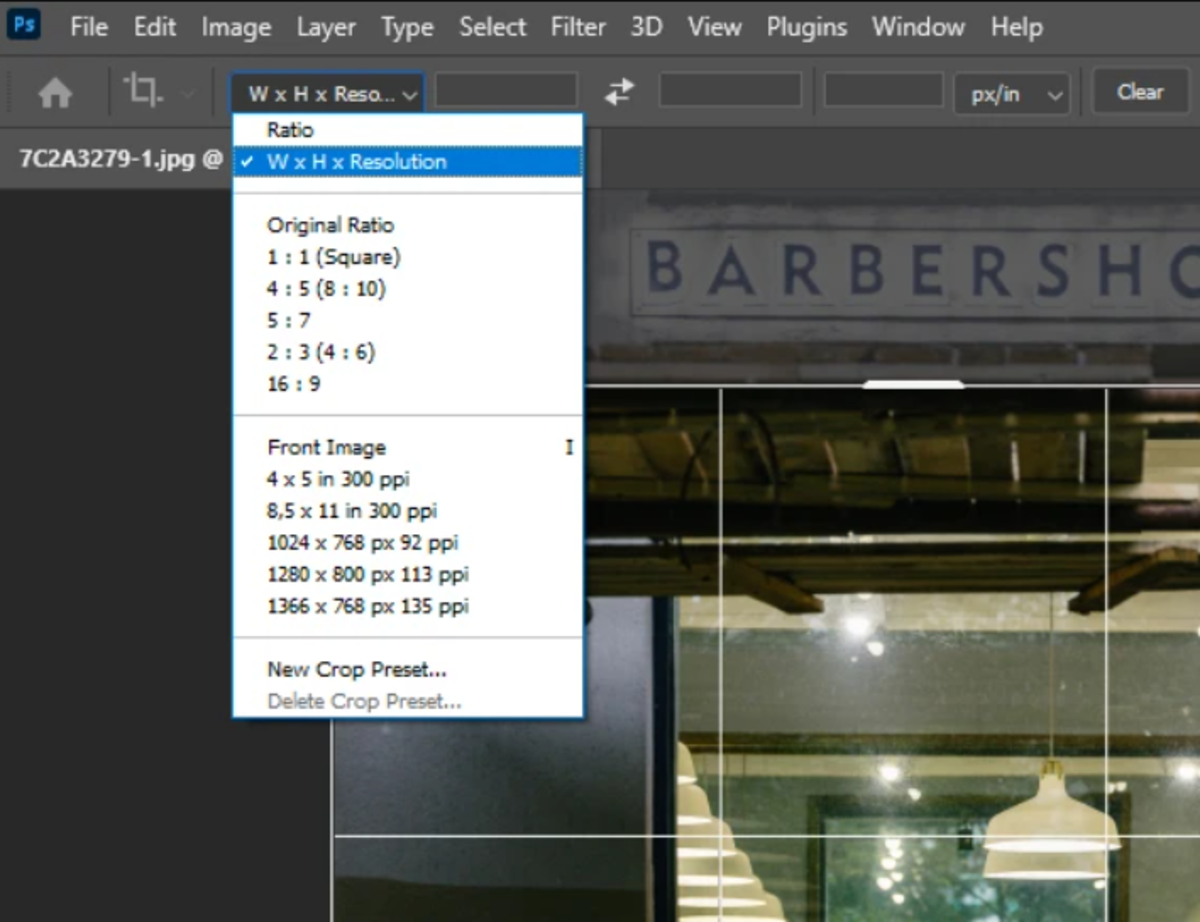
Task: Open the Image menu
Action: tap(235, 27)
